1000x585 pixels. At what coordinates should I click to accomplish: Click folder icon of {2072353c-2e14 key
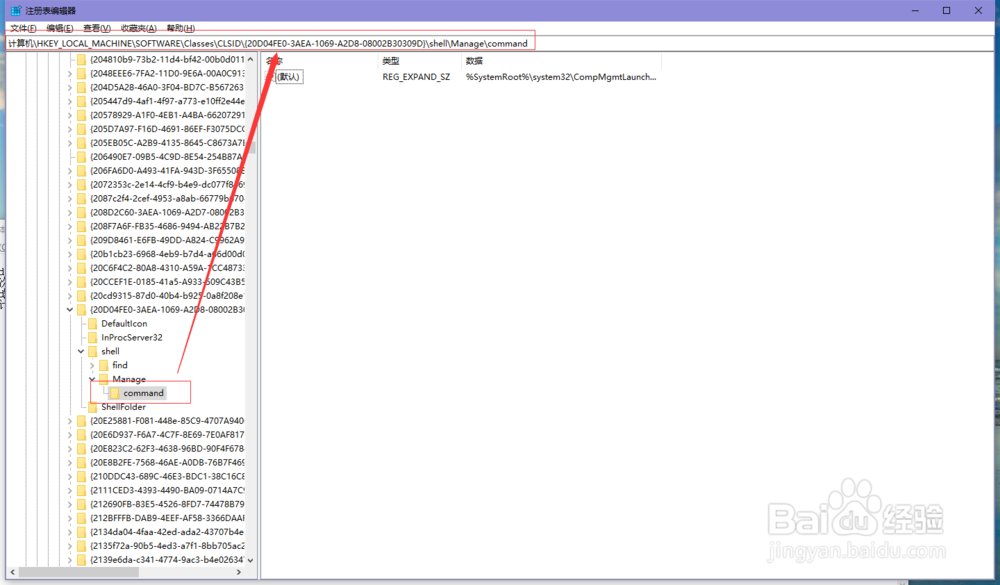[81, 184]
